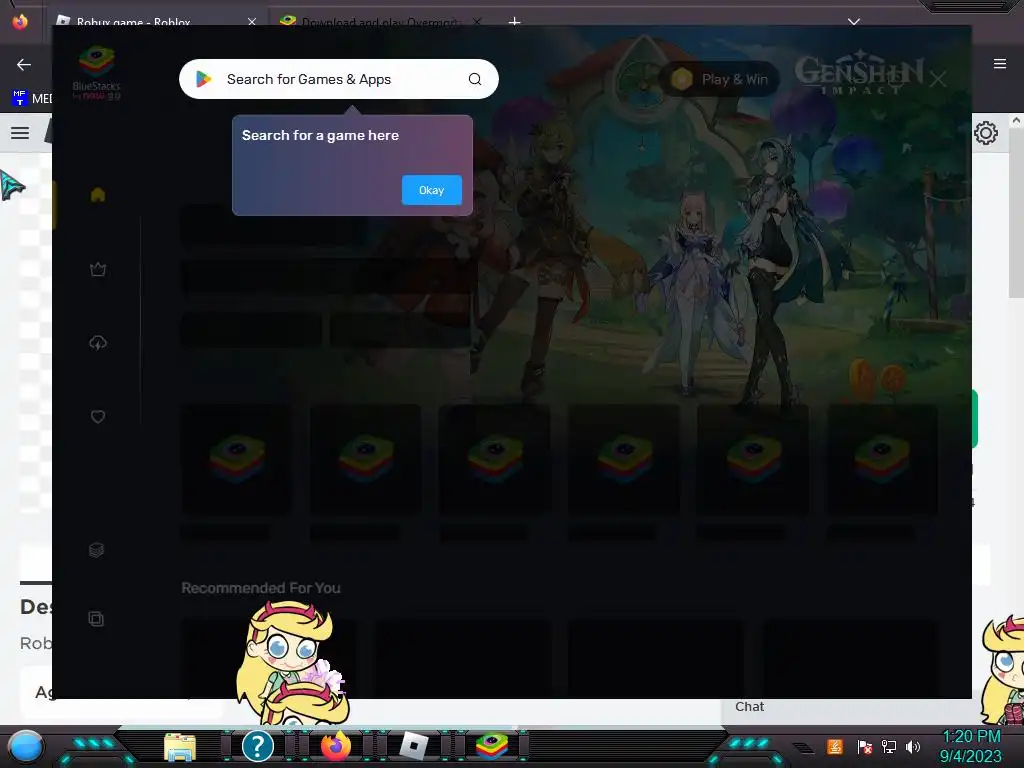Open the Chat panel
1024x768 pixels.
point(749,707)
